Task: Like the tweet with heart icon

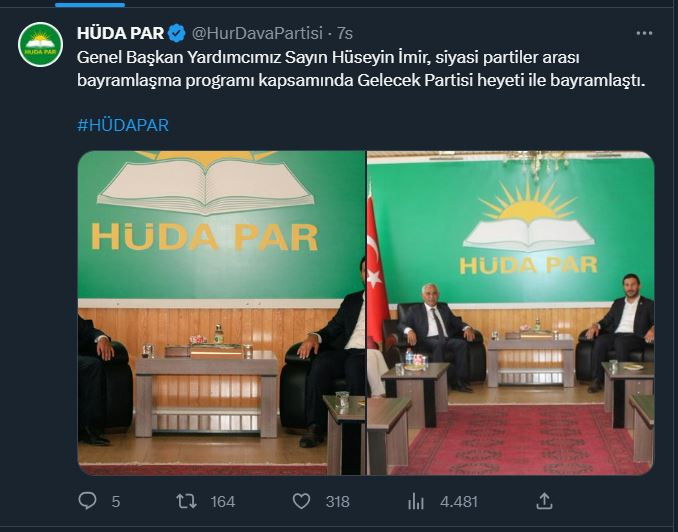Action: click(x=301, y=501)
